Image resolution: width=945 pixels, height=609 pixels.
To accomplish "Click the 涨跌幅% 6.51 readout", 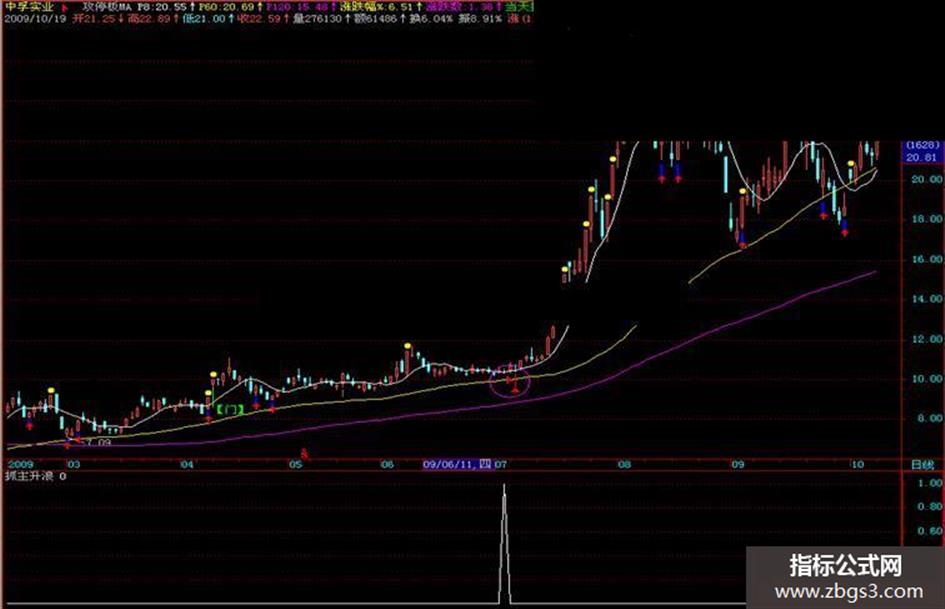I will [x=380, y=7].
